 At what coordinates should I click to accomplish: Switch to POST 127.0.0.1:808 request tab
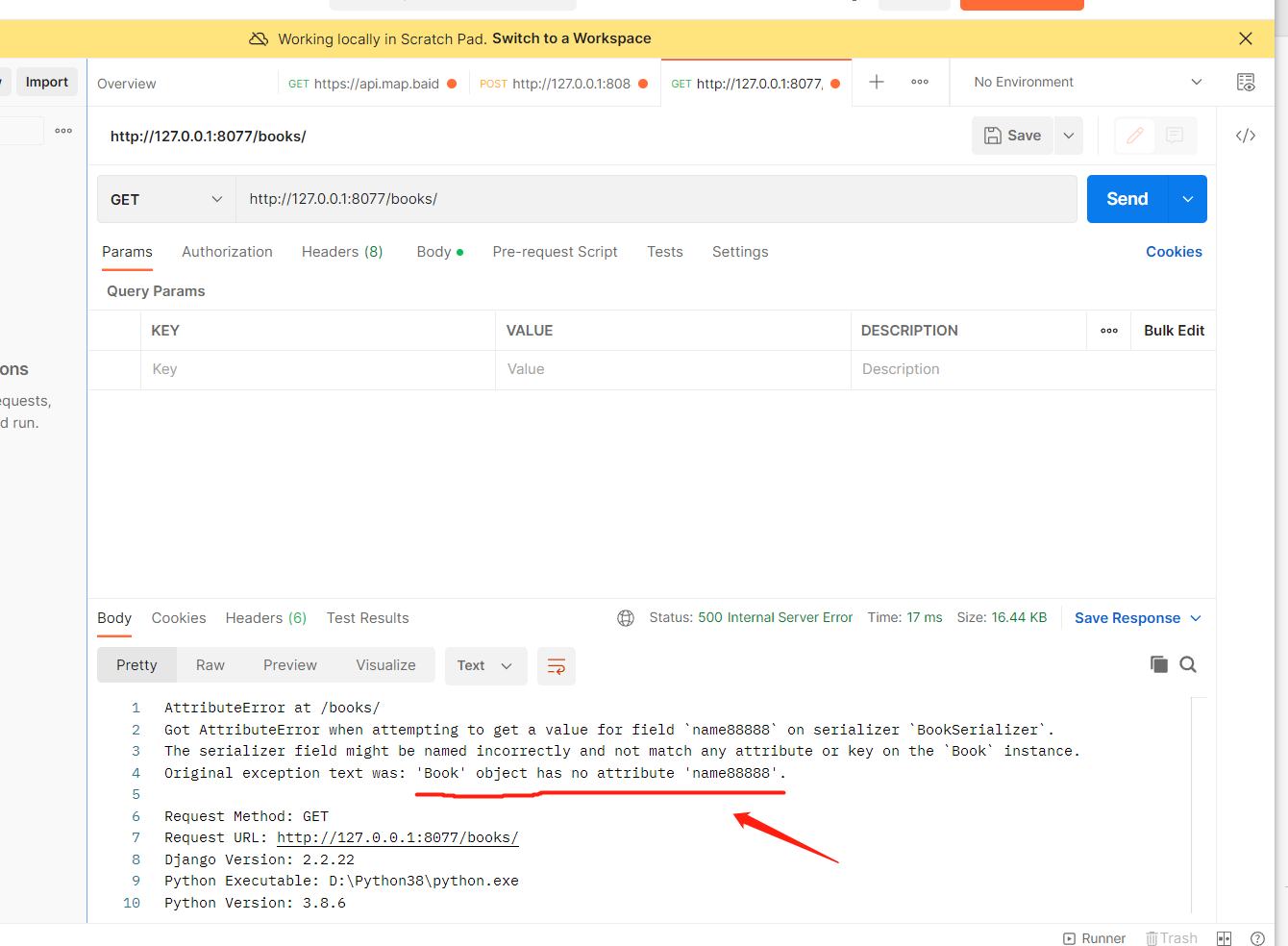(564, 84)
